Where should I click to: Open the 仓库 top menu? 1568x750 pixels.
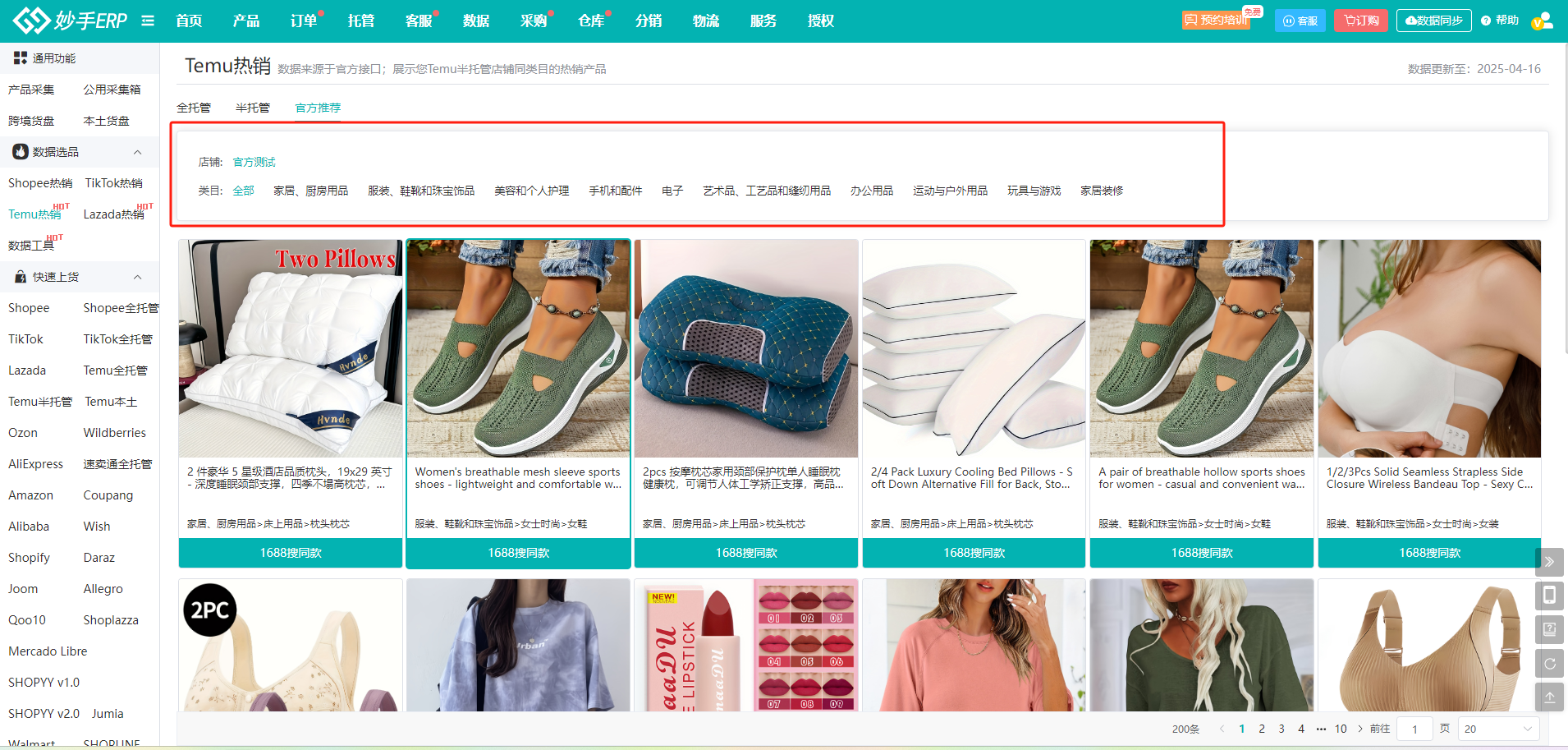pyautogui.click(x=591, y=21)
